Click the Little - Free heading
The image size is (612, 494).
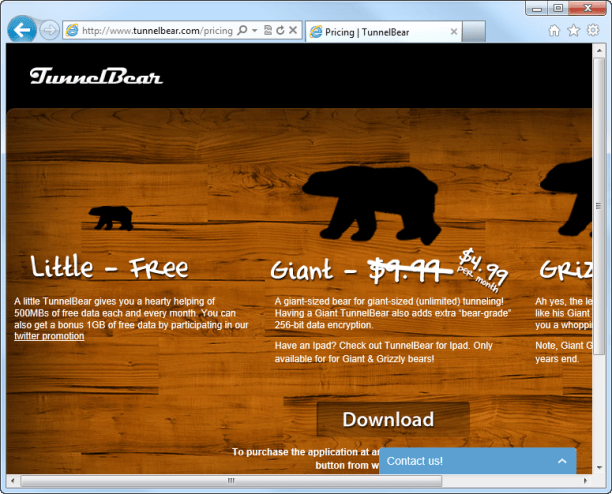(109, 267)
